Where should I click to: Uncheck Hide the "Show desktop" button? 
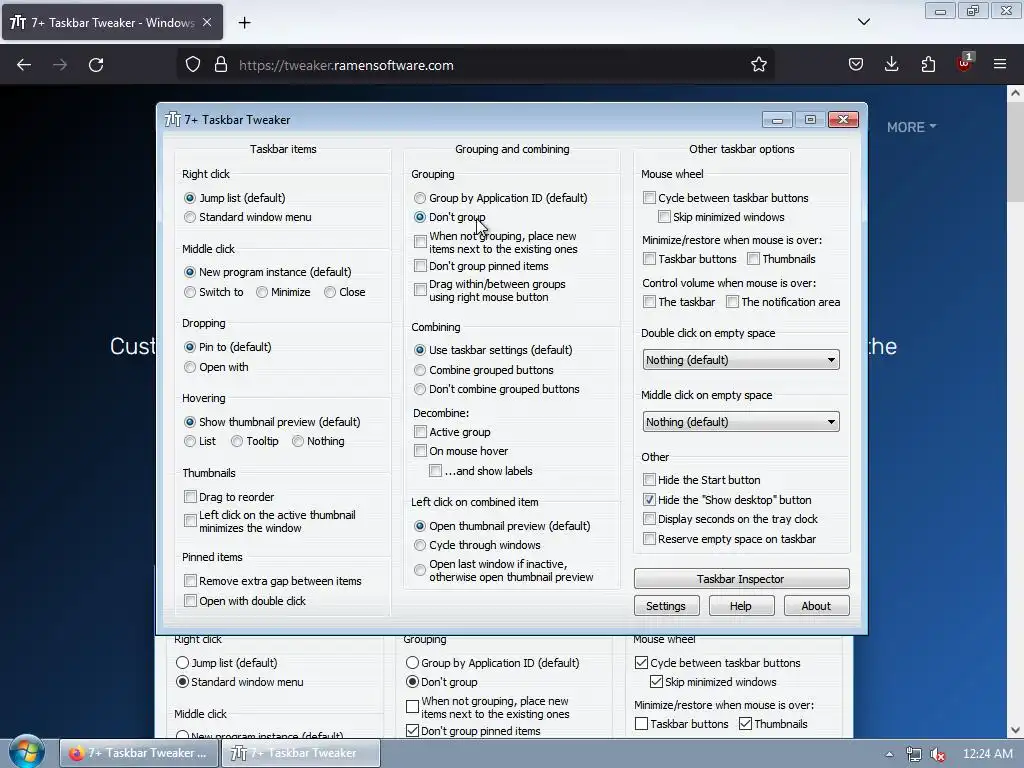[728, 500]
